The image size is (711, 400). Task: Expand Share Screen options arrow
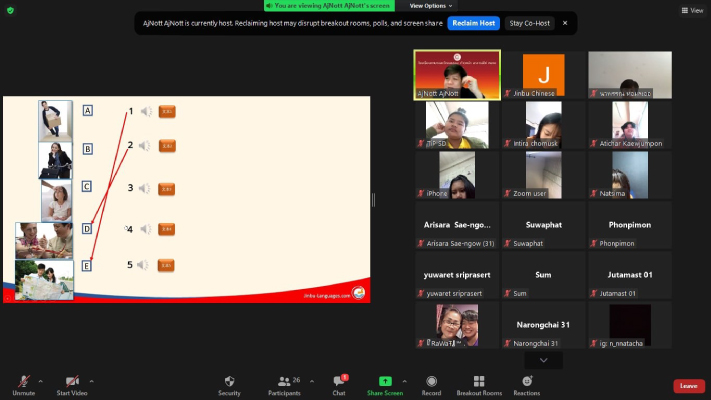point(404,381)
